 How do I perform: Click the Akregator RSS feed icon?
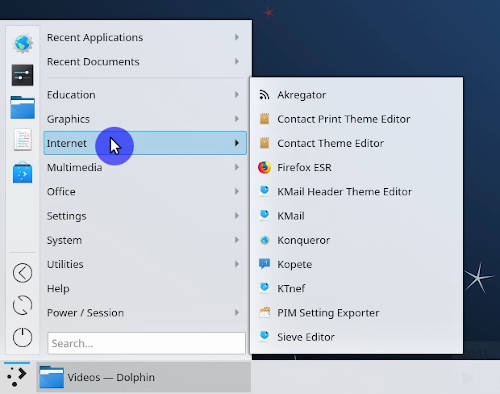tap(264, 95)
